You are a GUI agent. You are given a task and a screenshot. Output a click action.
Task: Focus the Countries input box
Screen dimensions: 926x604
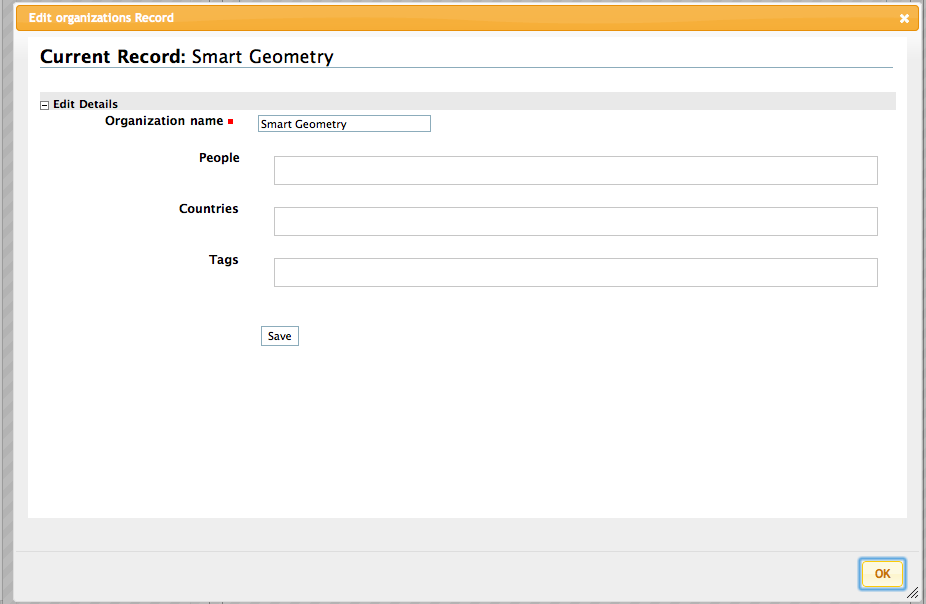[x=575, y=221]
